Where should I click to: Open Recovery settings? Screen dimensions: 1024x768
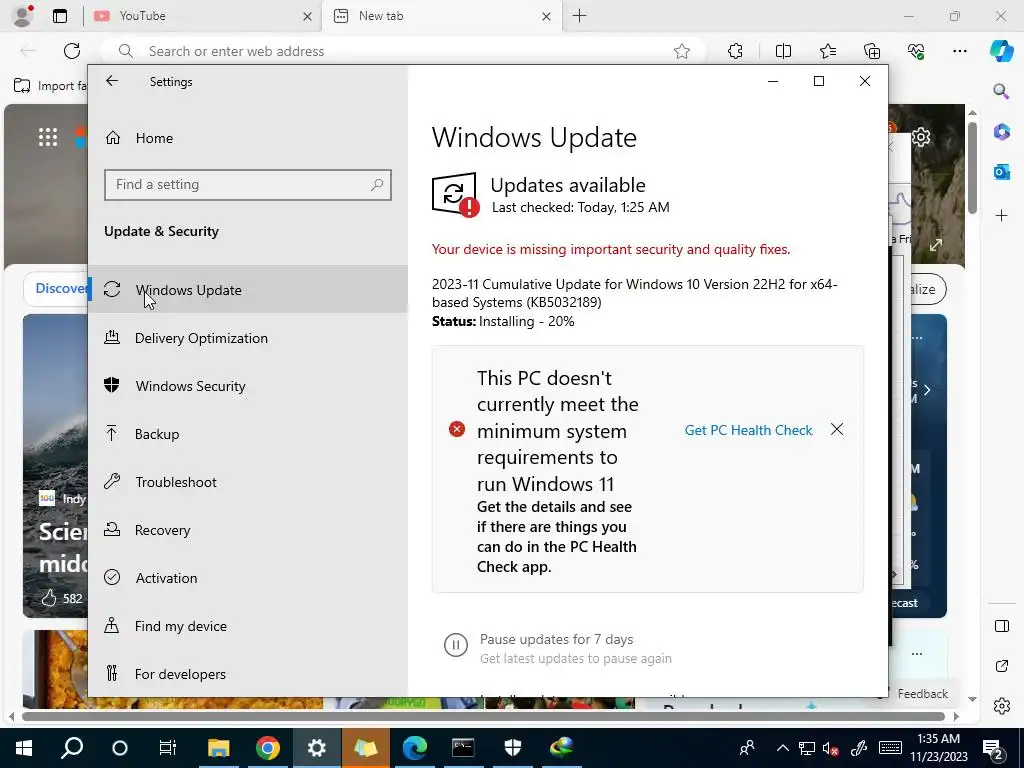click(x=248, y=530)
